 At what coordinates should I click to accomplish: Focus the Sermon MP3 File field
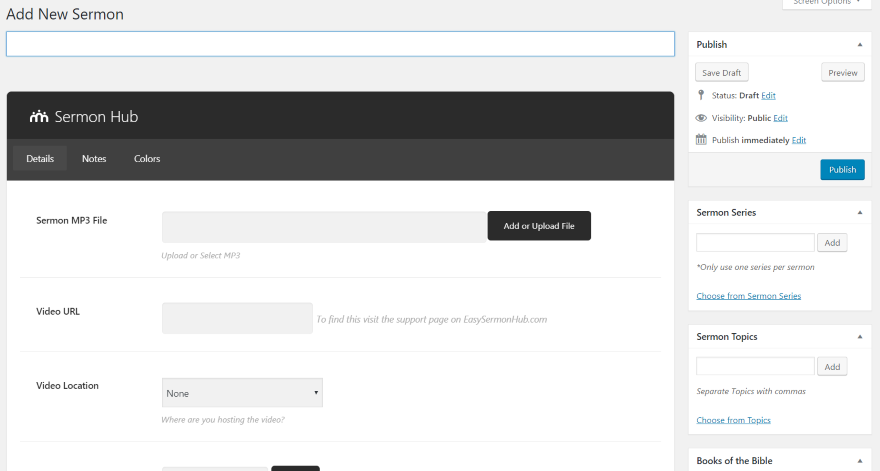[324, 227]
